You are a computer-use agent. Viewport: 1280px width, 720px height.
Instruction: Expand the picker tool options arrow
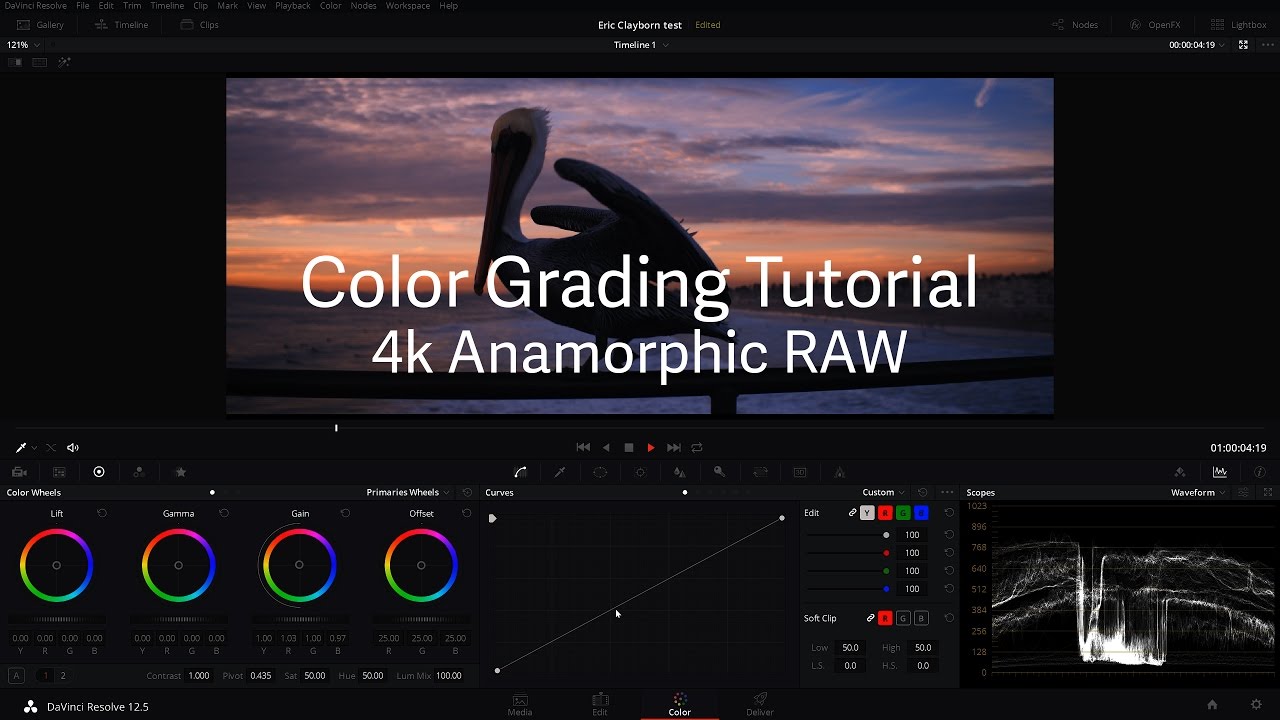coord(34,448)
